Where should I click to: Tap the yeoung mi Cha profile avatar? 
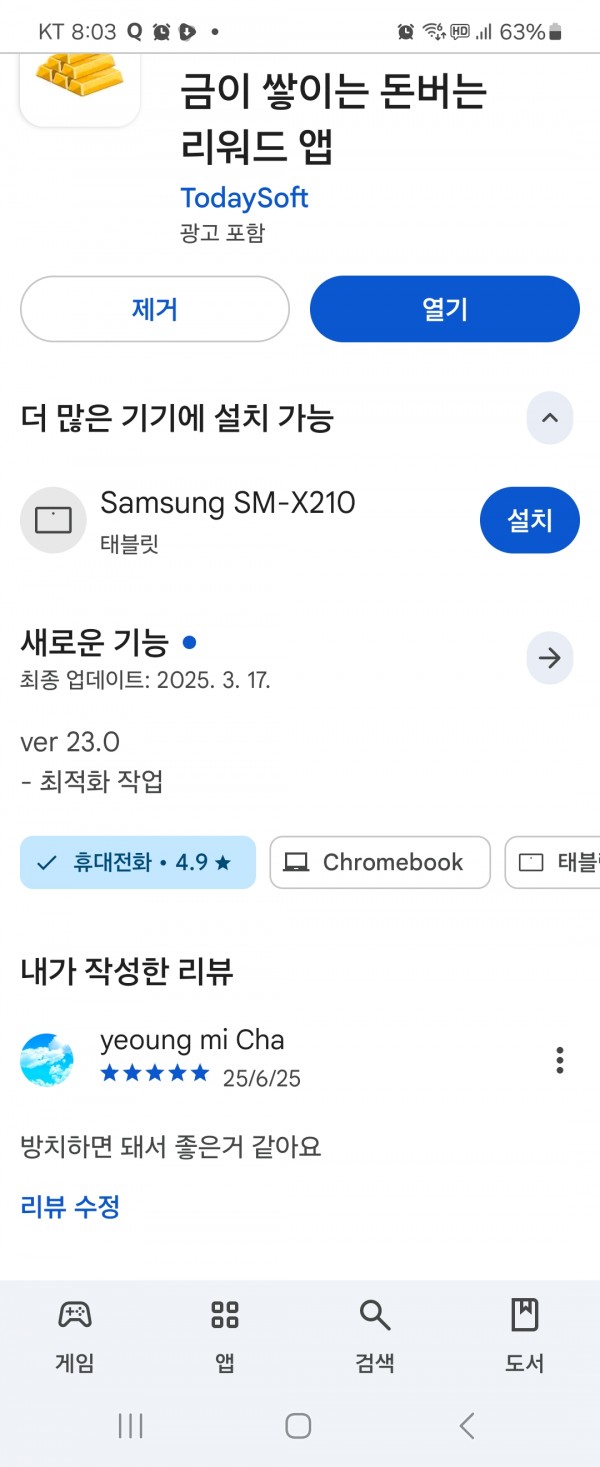click(x=47, y=1059)
